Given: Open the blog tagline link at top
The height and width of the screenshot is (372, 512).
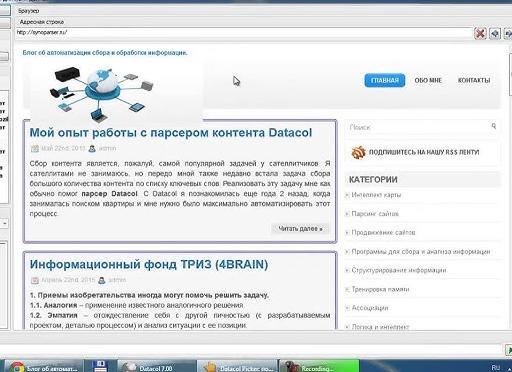Looking at the screenshot, I should pyautogui.click(x=105, y=53).
